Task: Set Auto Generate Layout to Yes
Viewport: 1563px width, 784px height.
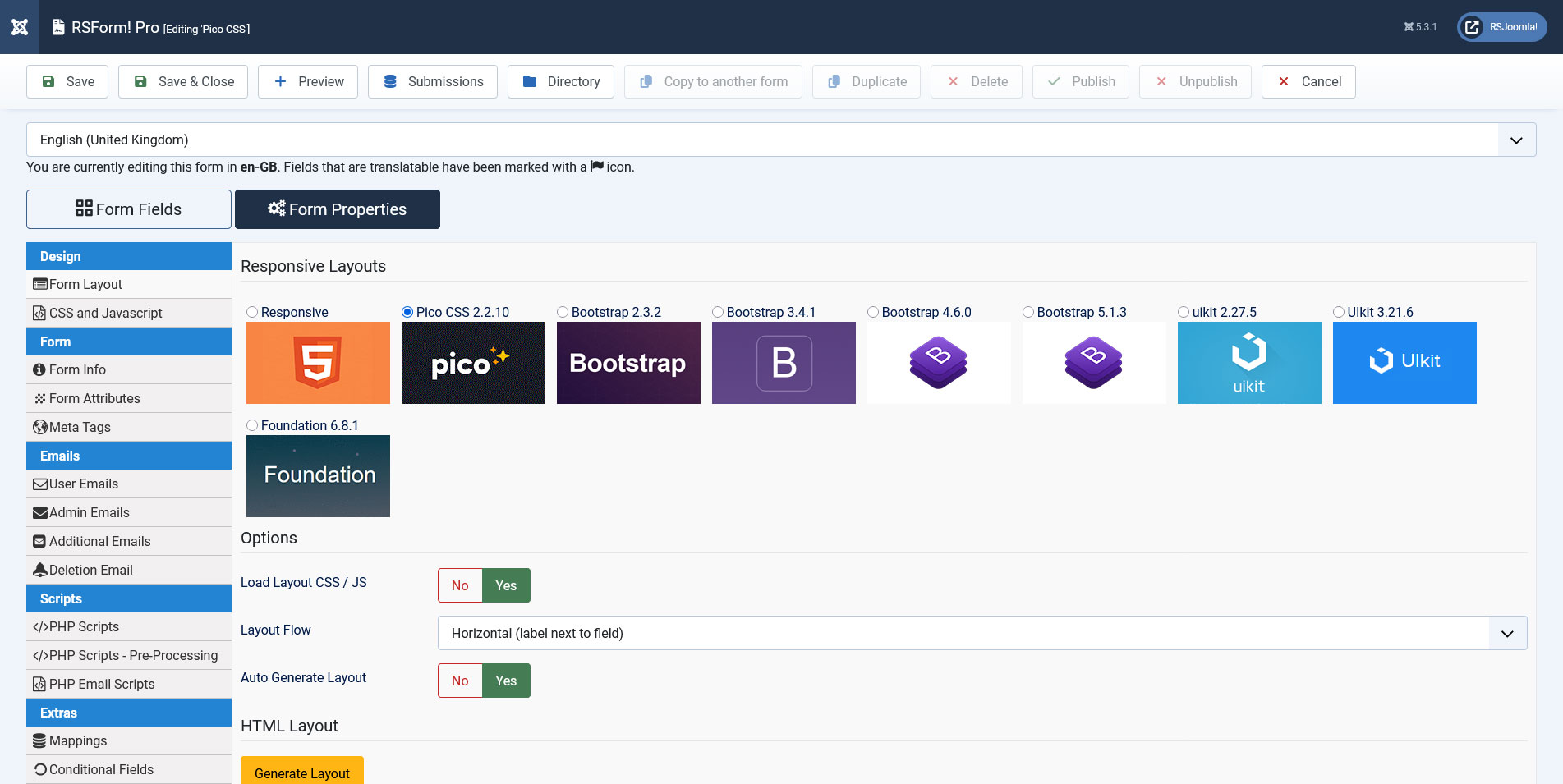Action: [506, 681]
